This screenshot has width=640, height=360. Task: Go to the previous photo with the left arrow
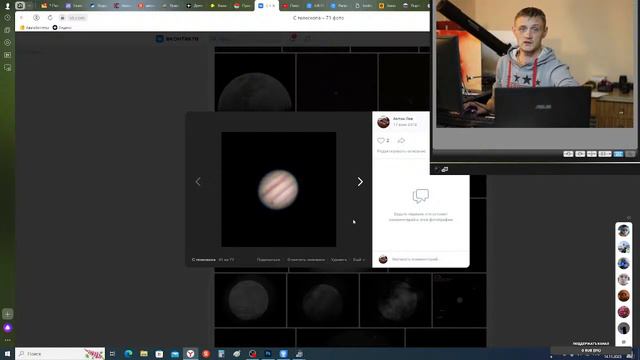pyautogui.click(x=198, y=182)
